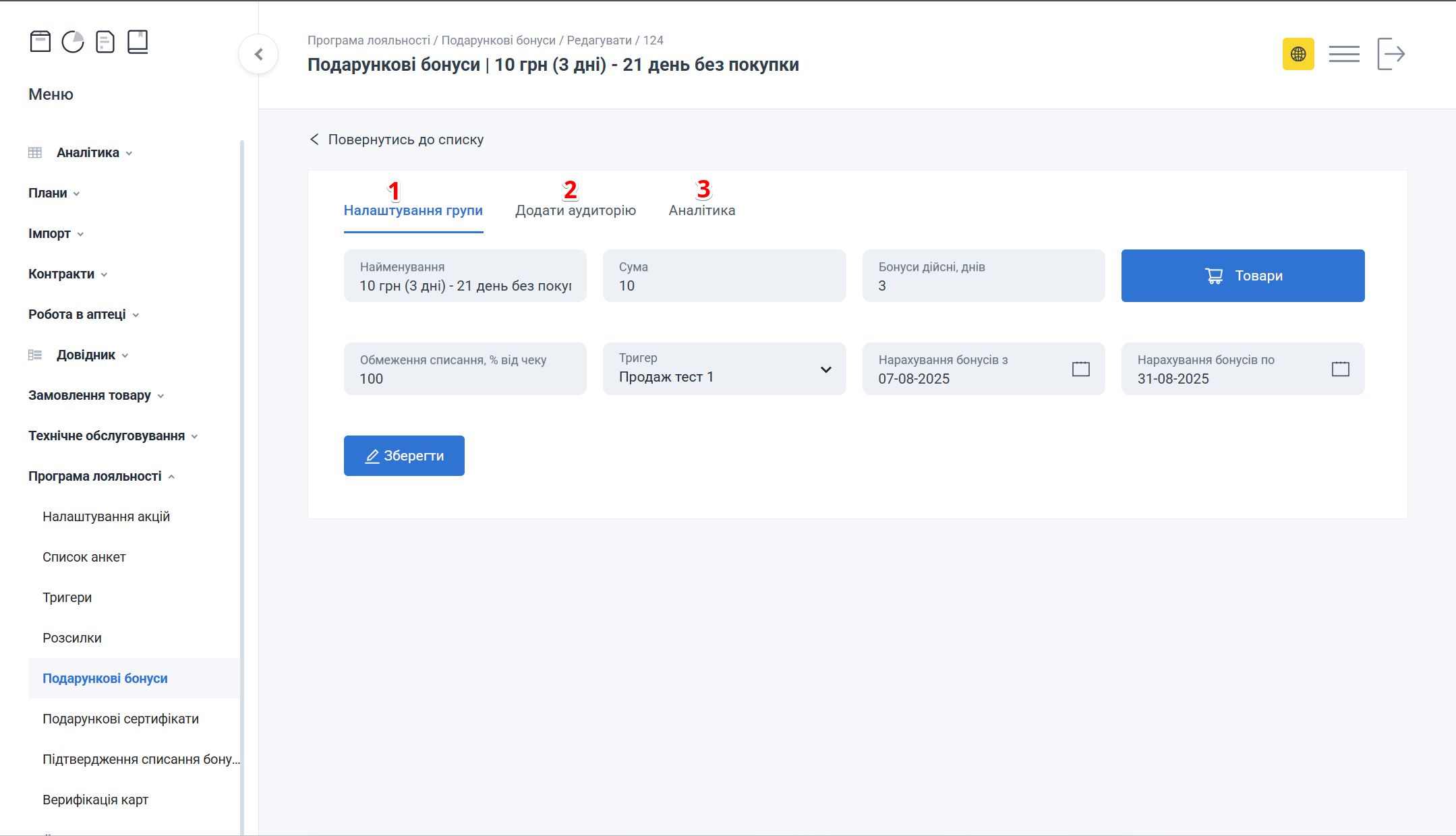Open the archive box icon in top toolbar
Viewport: 1456px width, 836px height.
[41, 41]
